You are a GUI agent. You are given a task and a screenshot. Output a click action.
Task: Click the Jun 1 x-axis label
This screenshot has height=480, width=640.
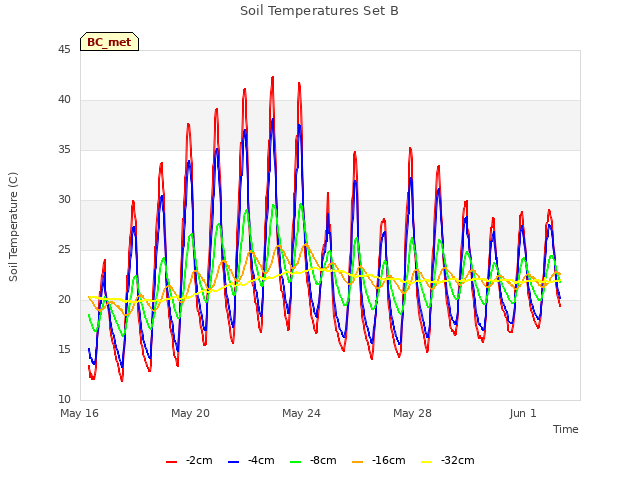click(523, 413)
